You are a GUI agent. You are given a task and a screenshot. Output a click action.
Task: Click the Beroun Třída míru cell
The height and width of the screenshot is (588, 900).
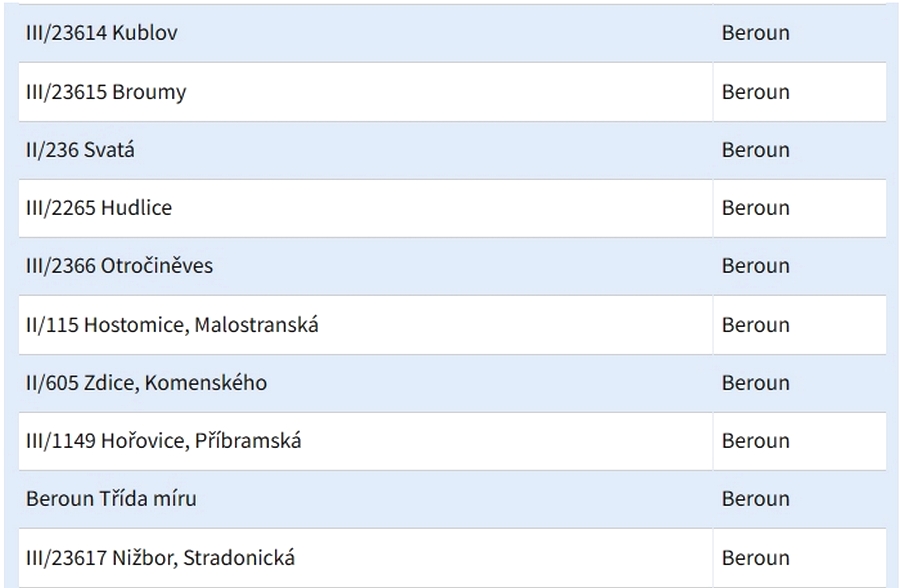pyautogui.click(x=111, y=499)
